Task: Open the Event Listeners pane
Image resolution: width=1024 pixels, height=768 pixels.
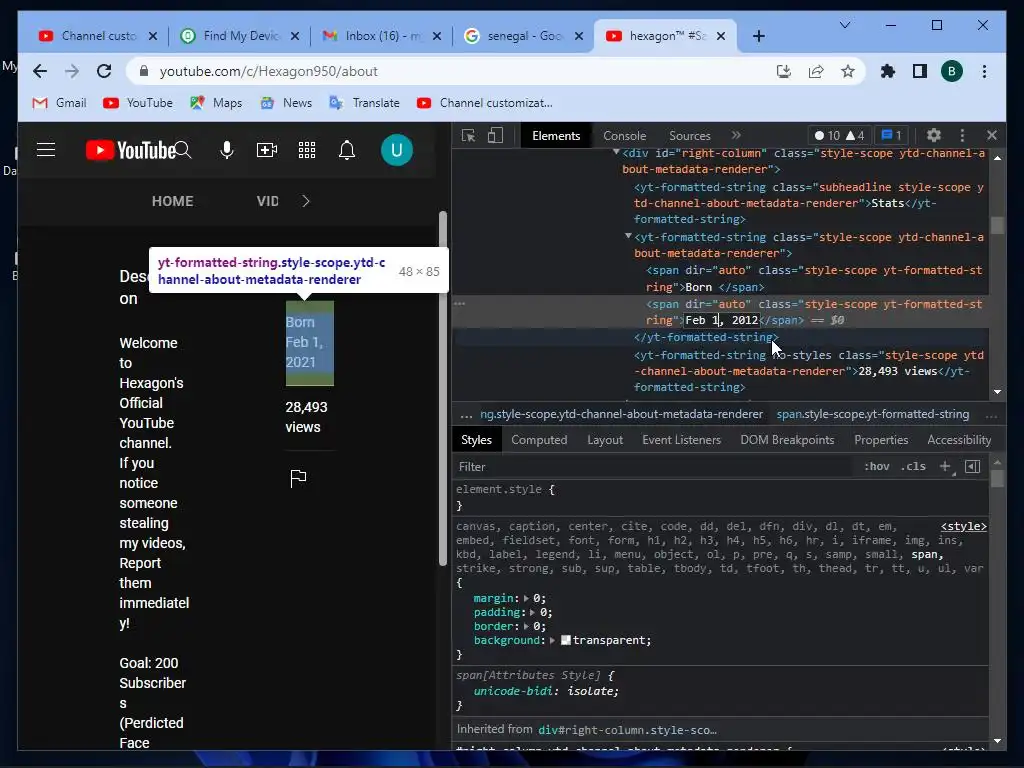Action: tap(681, 440)
